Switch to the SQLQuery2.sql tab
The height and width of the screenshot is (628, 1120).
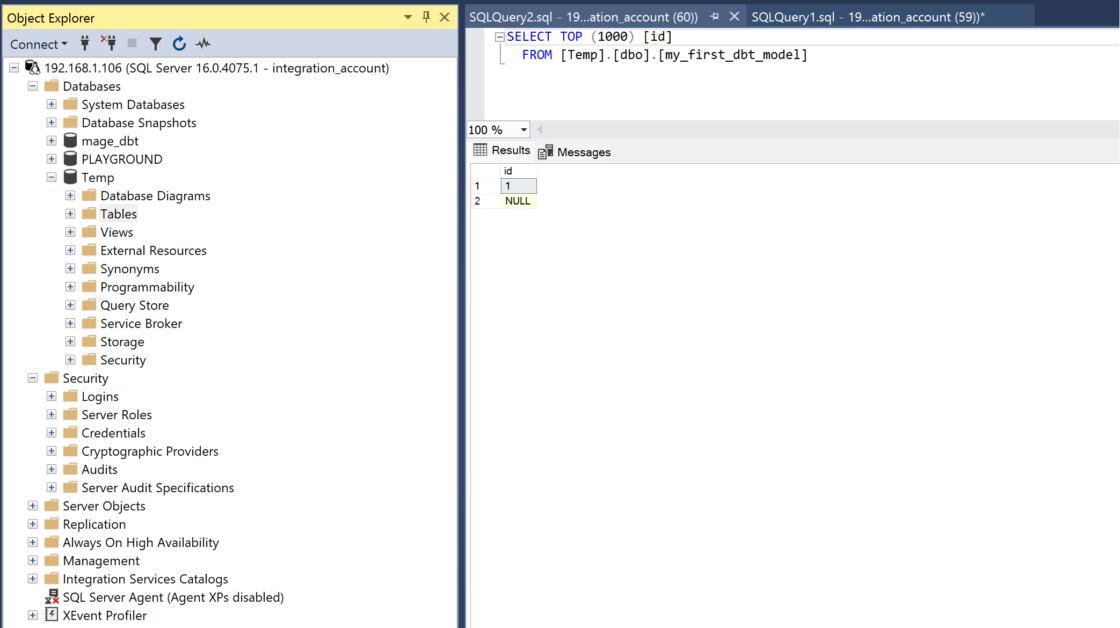tap(583, 16)
